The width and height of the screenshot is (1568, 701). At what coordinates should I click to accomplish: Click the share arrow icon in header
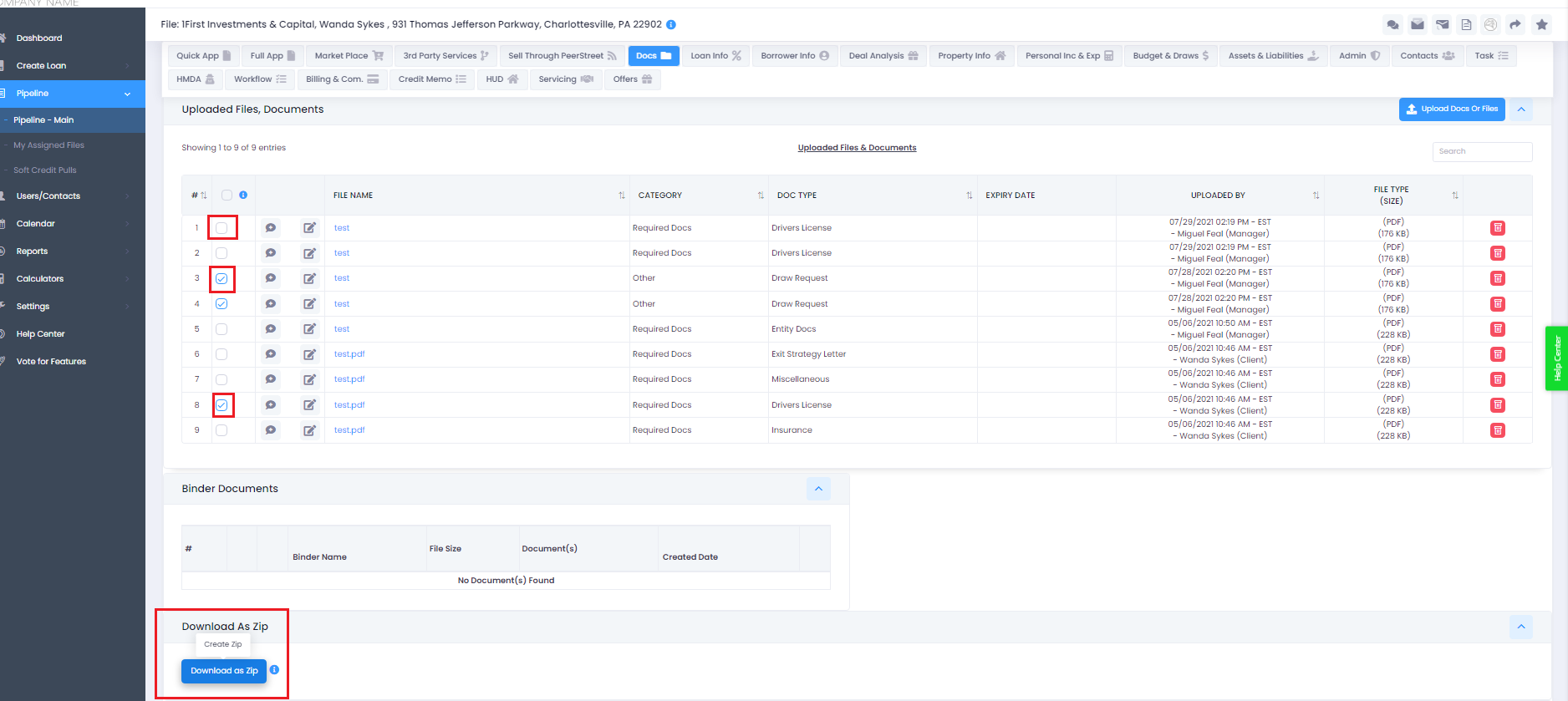pos(1515,25)
